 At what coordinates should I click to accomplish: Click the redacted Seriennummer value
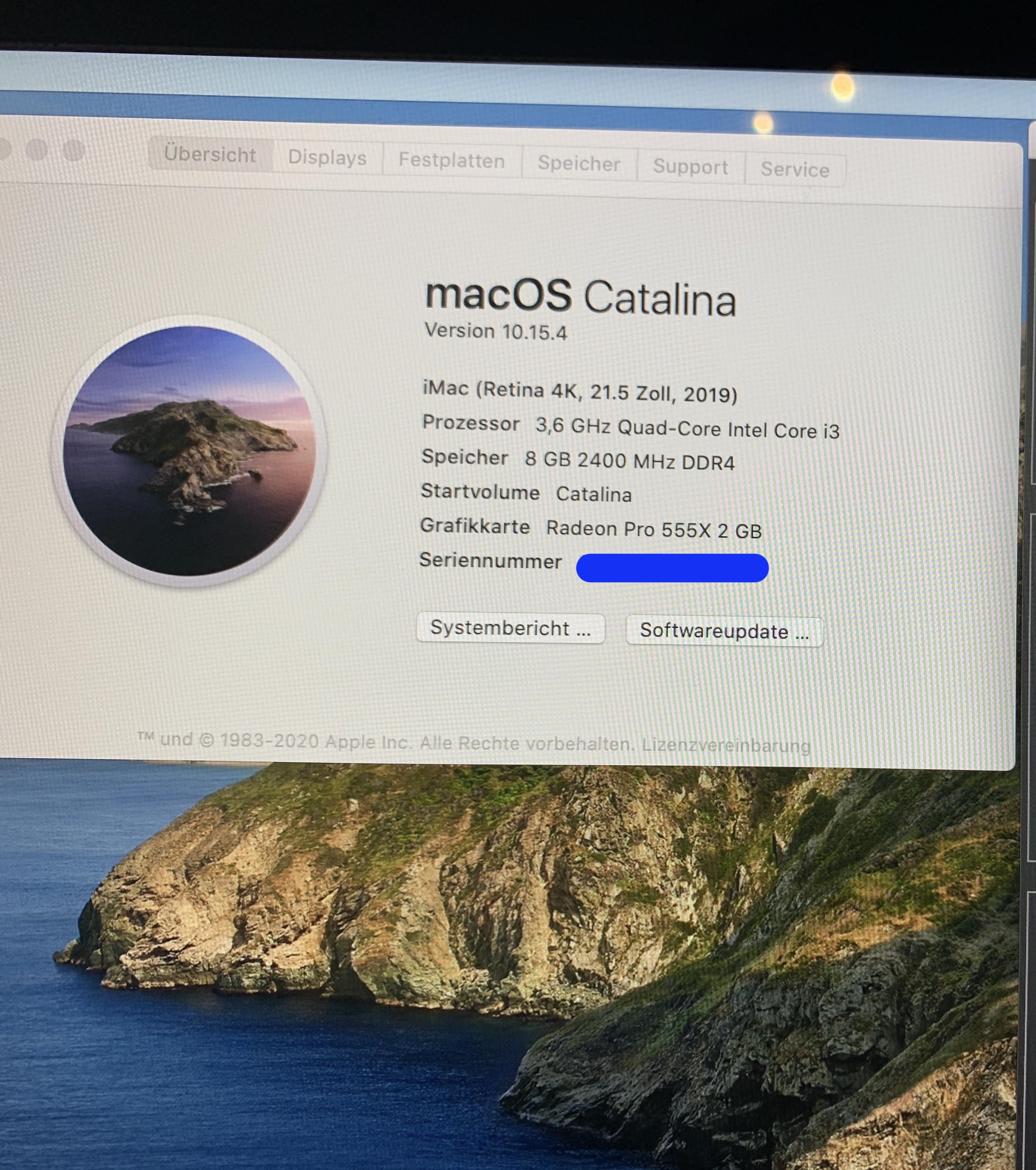pos(672,568)
